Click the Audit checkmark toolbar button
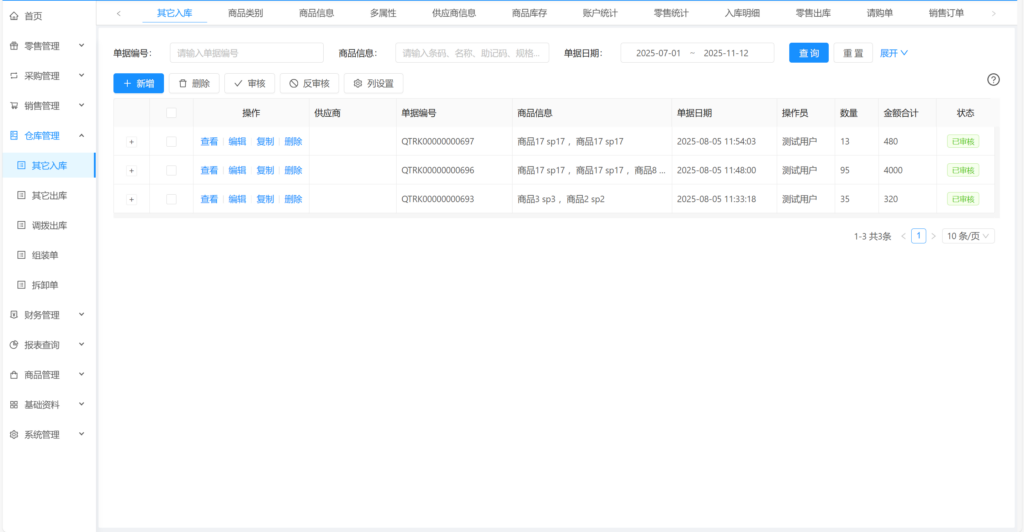 coord(249,84)
